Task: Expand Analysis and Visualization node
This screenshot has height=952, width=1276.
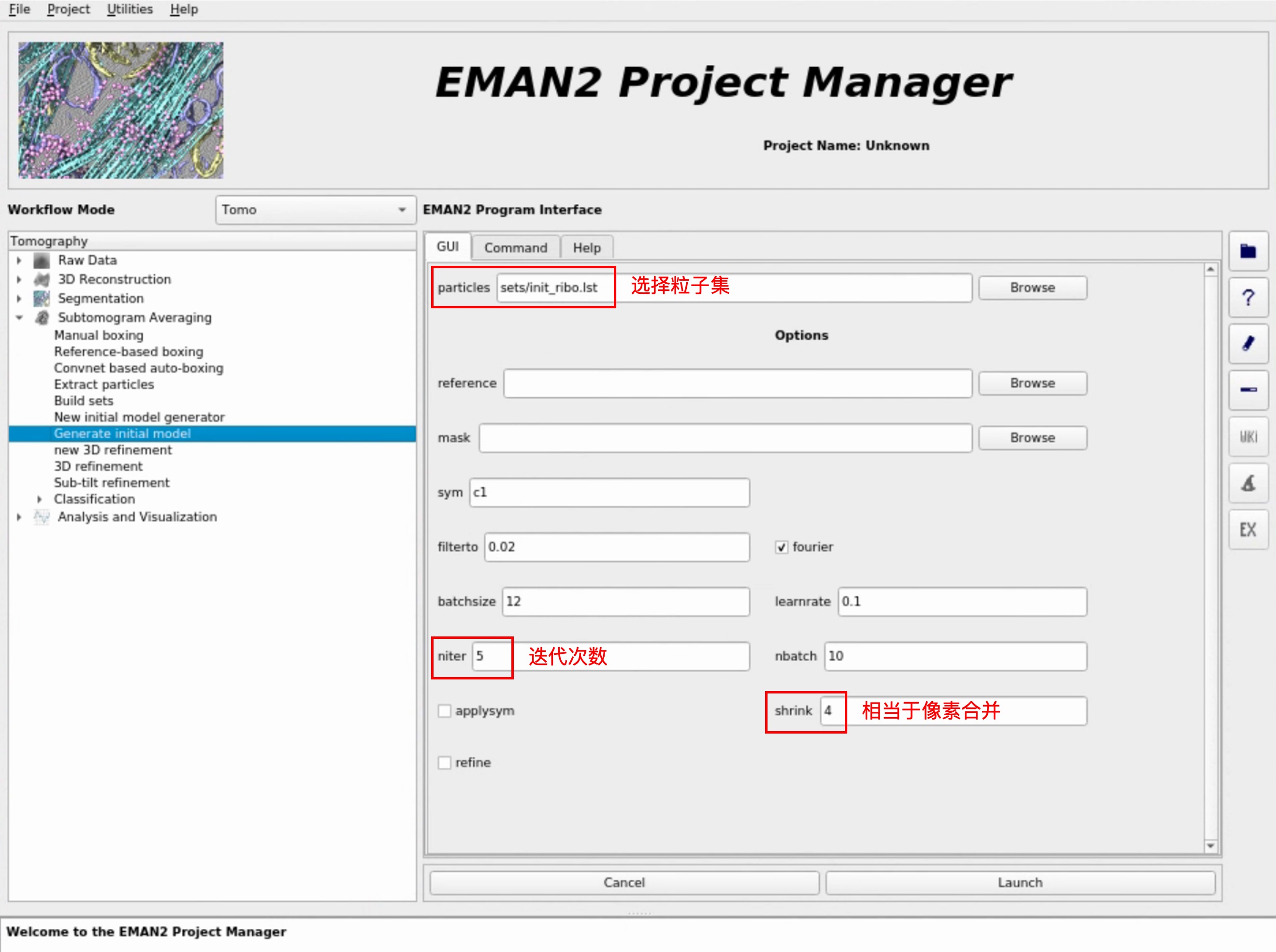Action: pos(19,517)
